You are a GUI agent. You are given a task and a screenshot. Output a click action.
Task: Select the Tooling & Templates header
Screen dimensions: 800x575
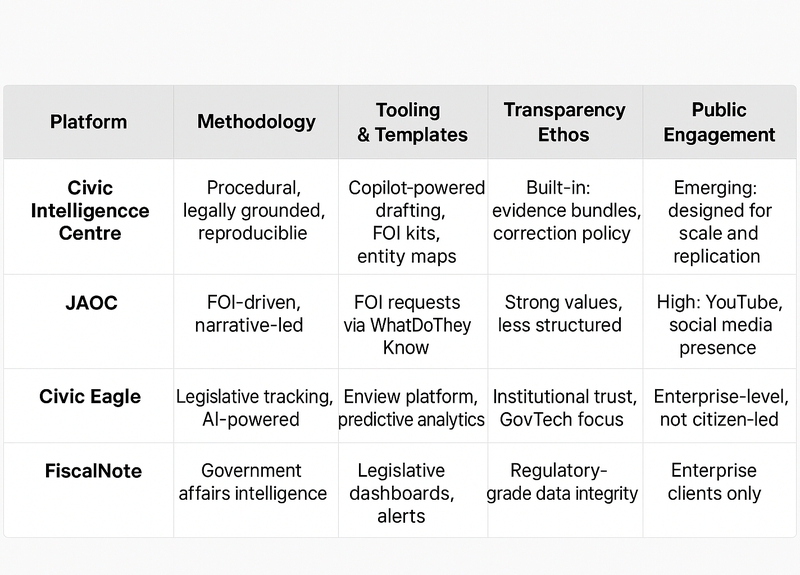413,122
